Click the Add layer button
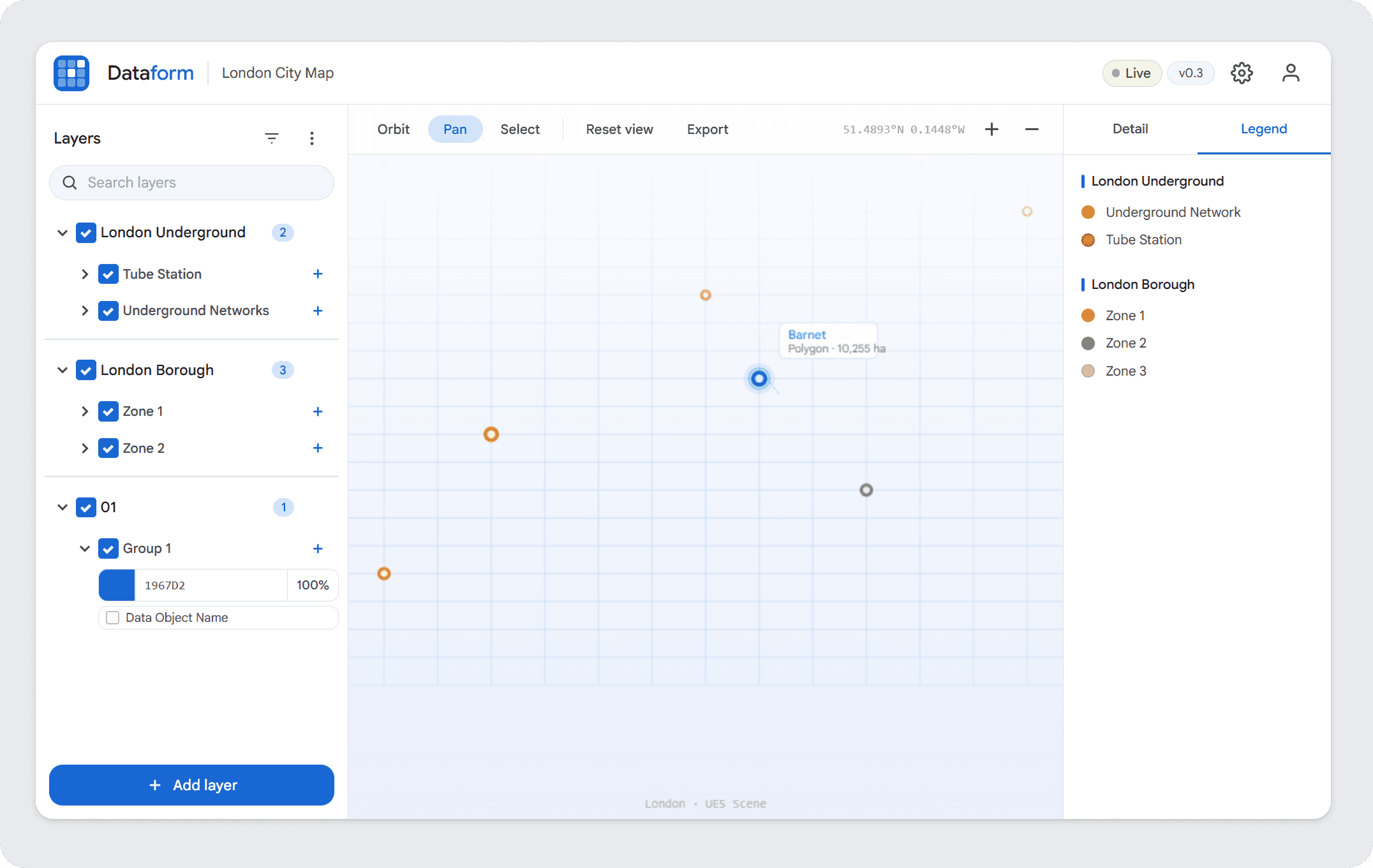The height and width of the screenshot is (868, 1373). point(191,785)
